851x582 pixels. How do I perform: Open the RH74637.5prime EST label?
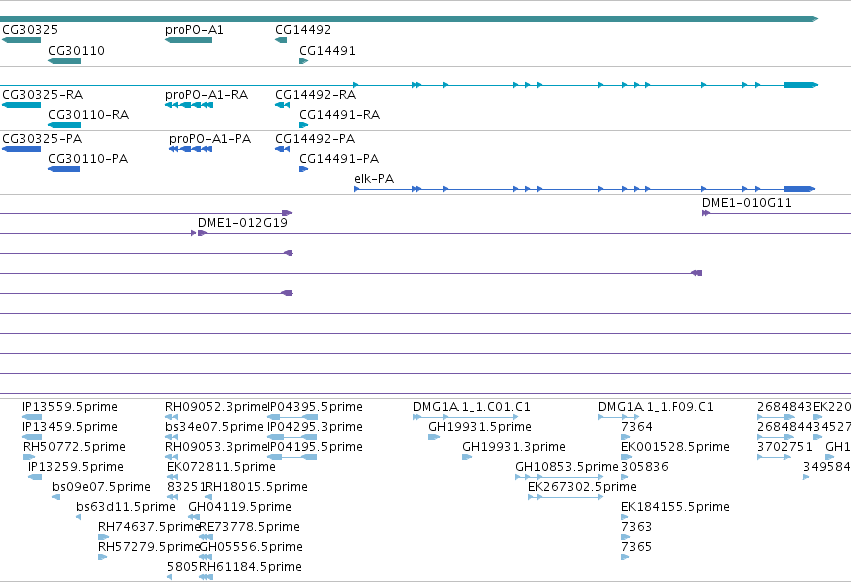149,527
